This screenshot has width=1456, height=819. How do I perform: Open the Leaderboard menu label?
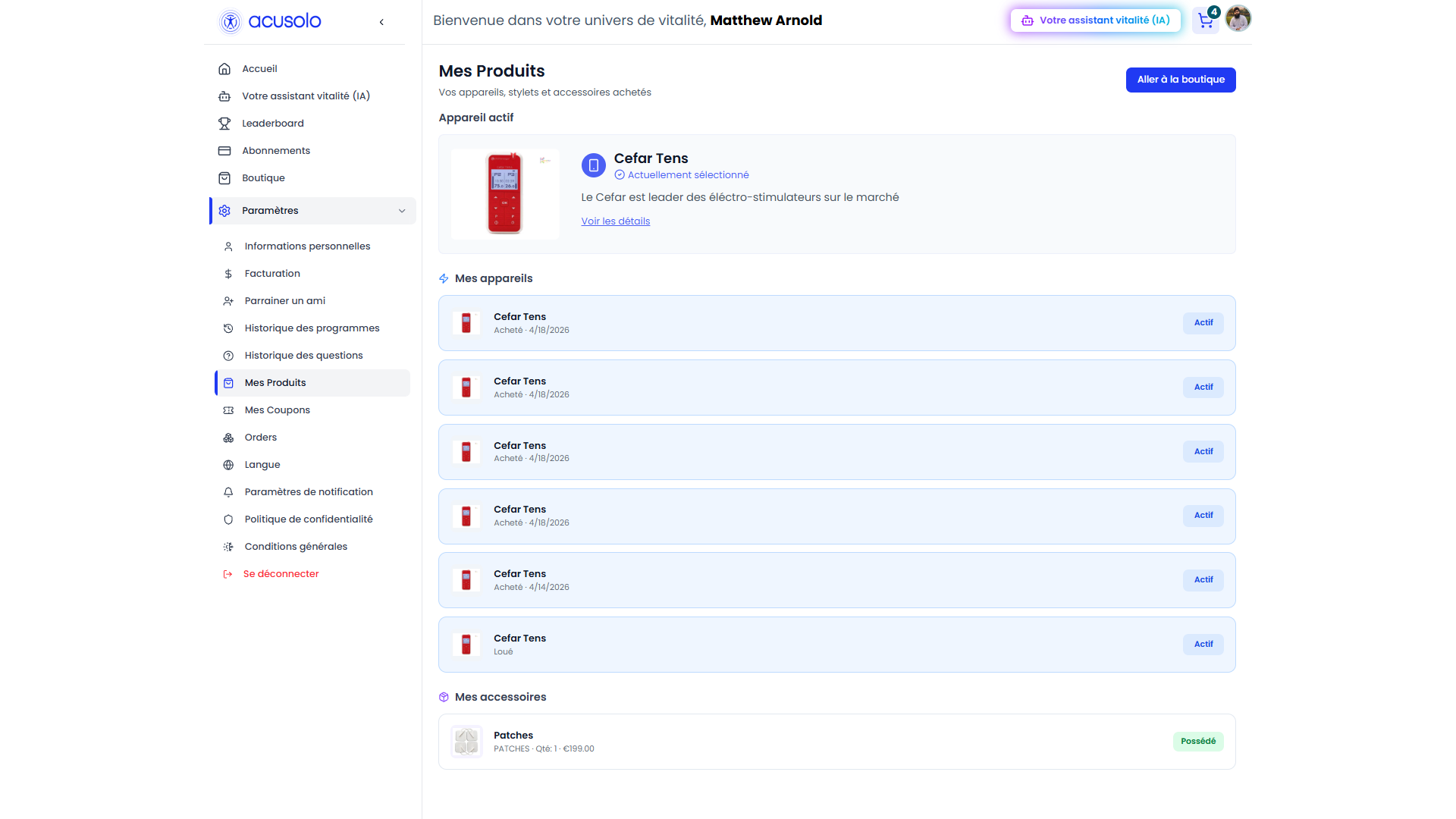tap(273, 124)
